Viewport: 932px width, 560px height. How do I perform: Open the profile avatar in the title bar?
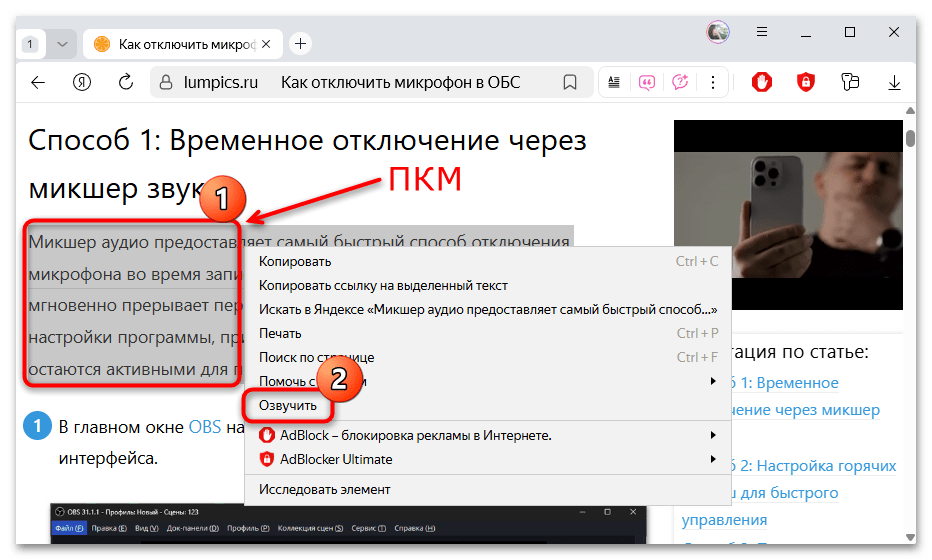tap(717, 32)
